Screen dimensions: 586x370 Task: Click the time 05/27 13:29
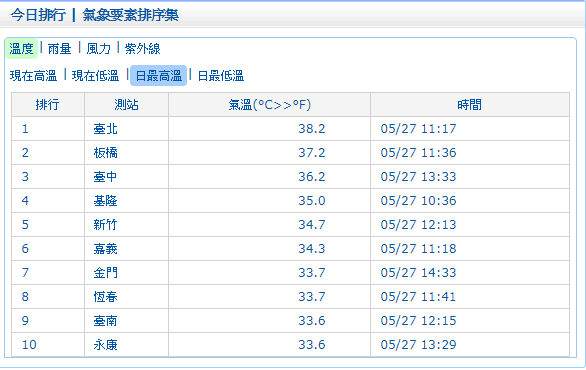pyautogui.click(x=419, y=345)
